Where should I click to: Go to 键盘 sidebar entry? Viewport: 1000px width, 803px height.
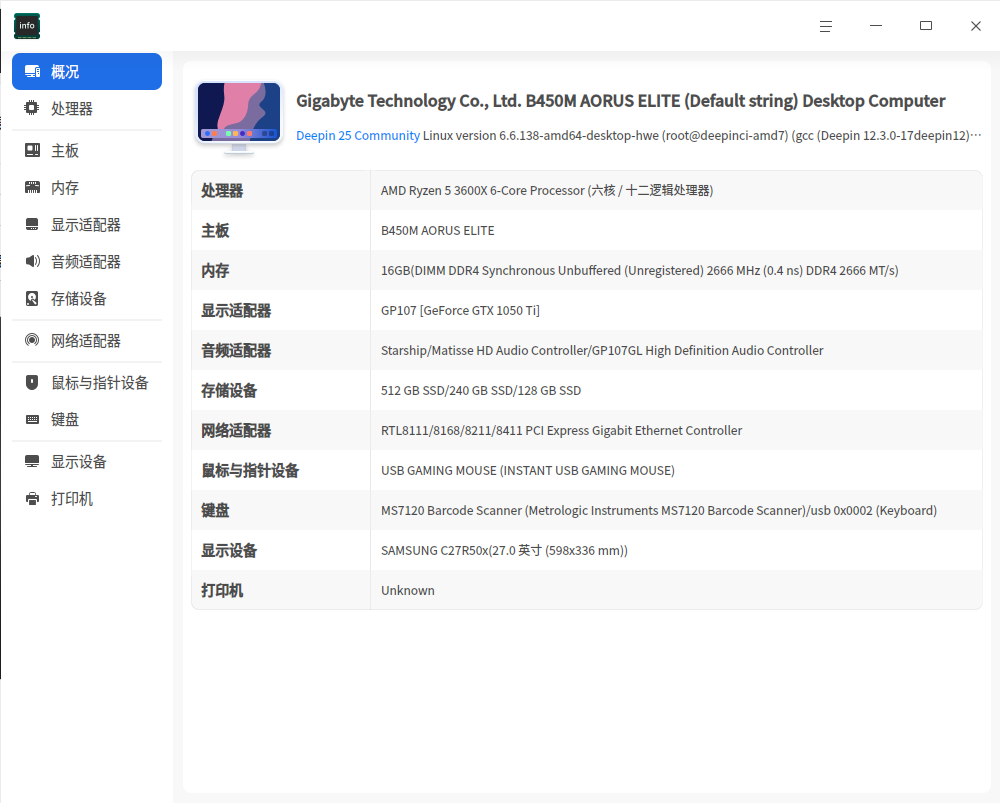(x=87, y=420)
